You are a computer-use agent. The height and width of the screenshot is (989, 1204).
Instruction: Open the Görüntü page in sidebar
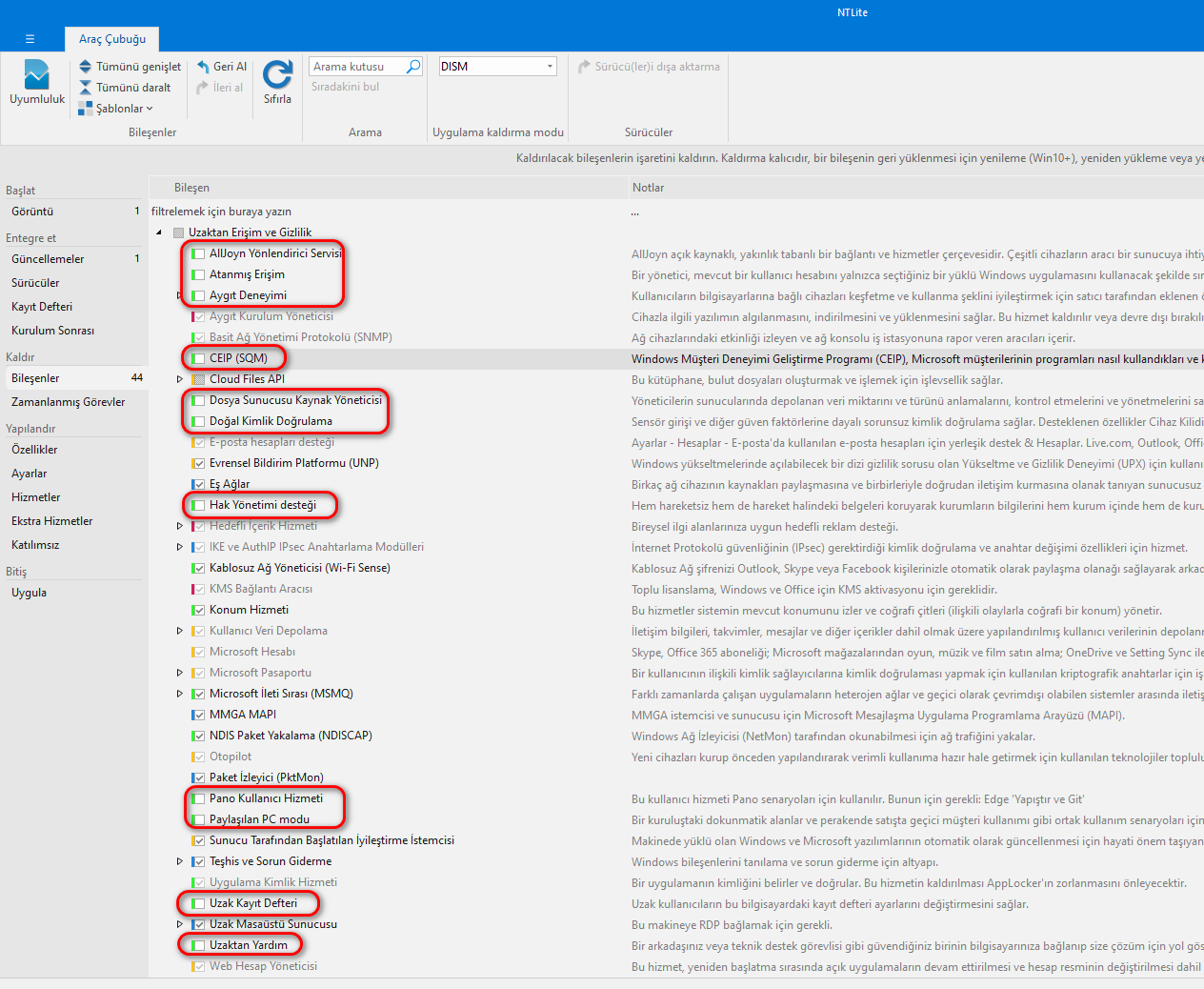pyautogui.click(x=73, y=212)
